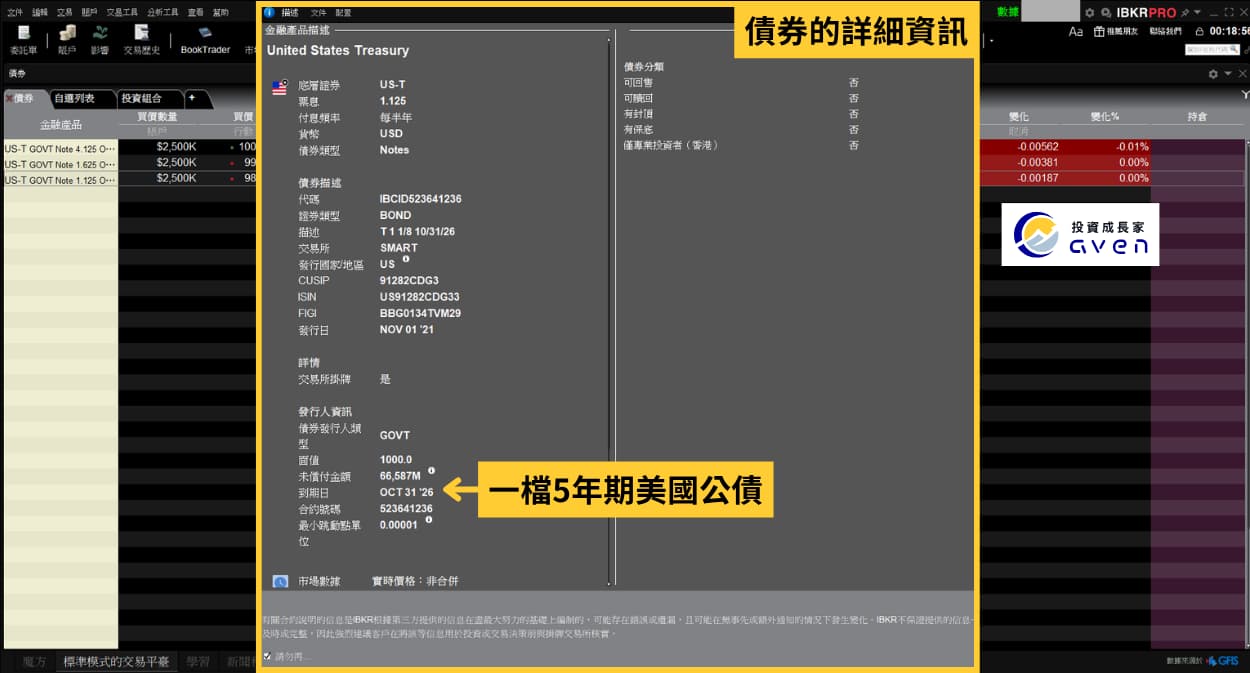
Task: Open the 分析工具 menu
Action: click(x=162, y=12)
